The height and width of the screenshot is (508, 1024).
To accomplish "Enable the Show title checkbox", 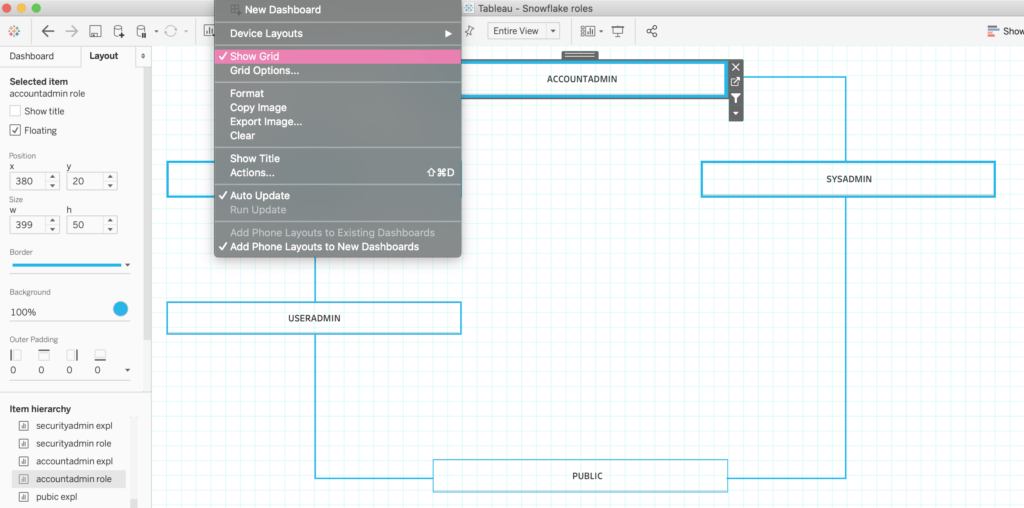I will click(15, 111).
